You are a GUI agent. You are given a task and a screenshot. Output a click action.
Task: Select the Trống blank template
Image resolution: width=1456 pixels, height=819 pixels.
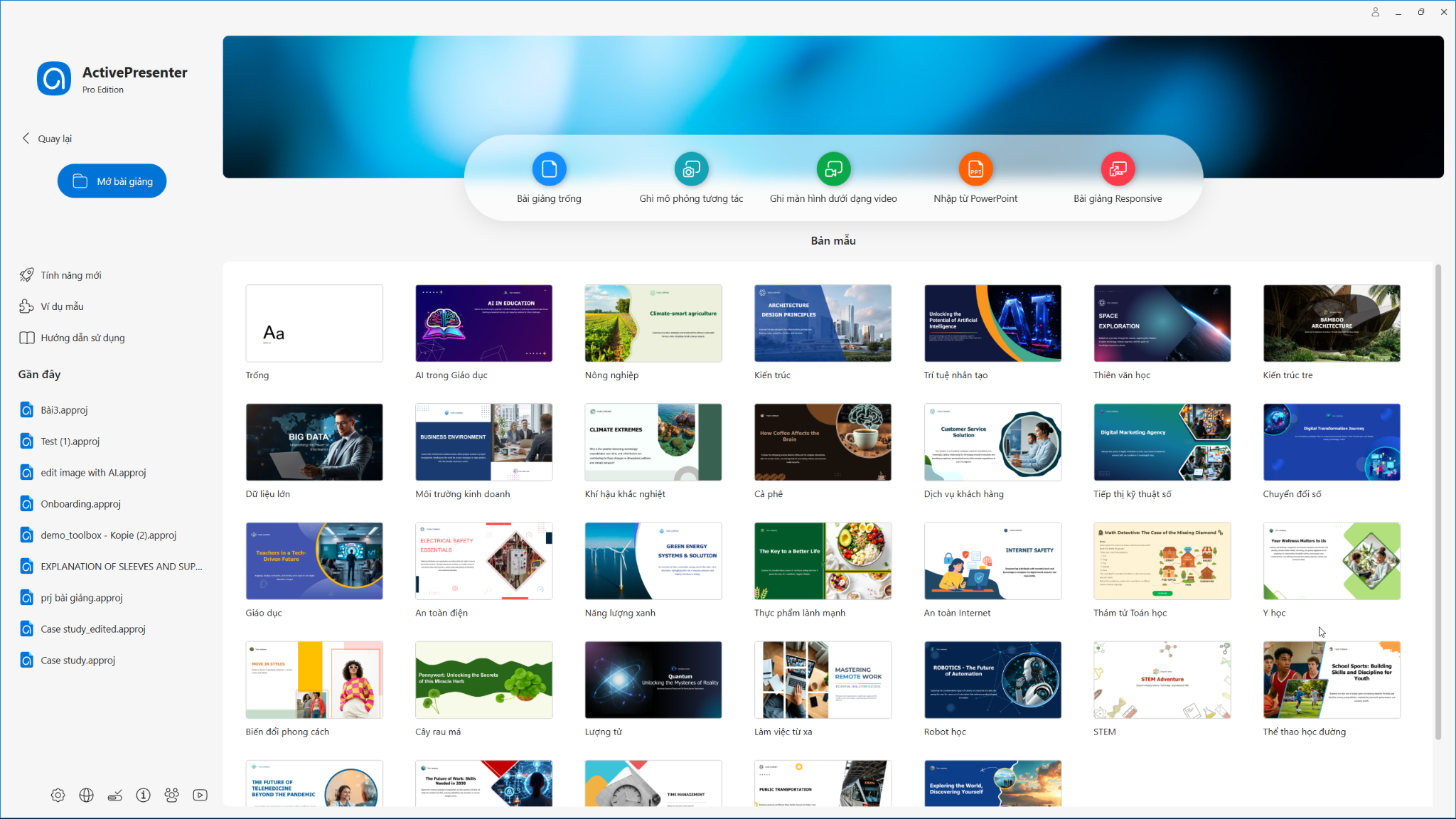314,323
